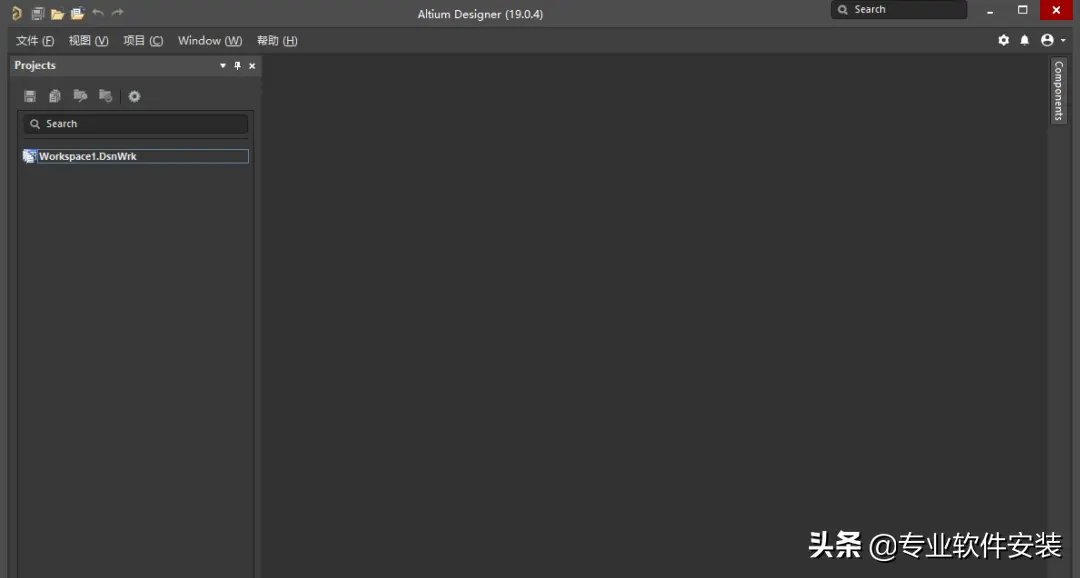Screen dimensions: 1080x578
Task: Open preferences via the top-right gear icon
Action: click(1004, 41)
